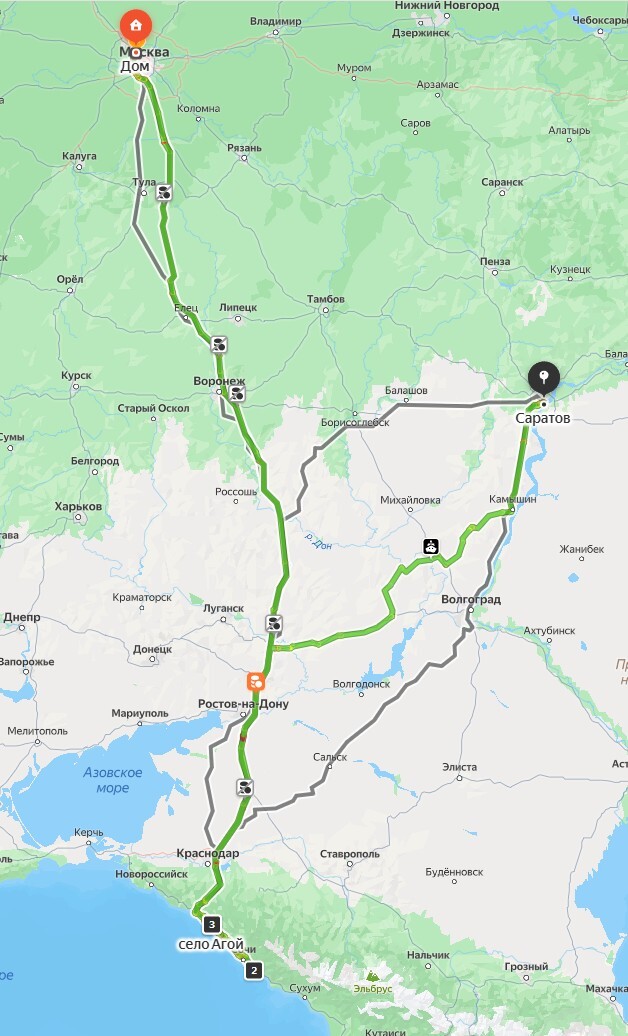Click the Краснодар city label
The width and height of the screenshot is (628, 1036).
[208, 853]
